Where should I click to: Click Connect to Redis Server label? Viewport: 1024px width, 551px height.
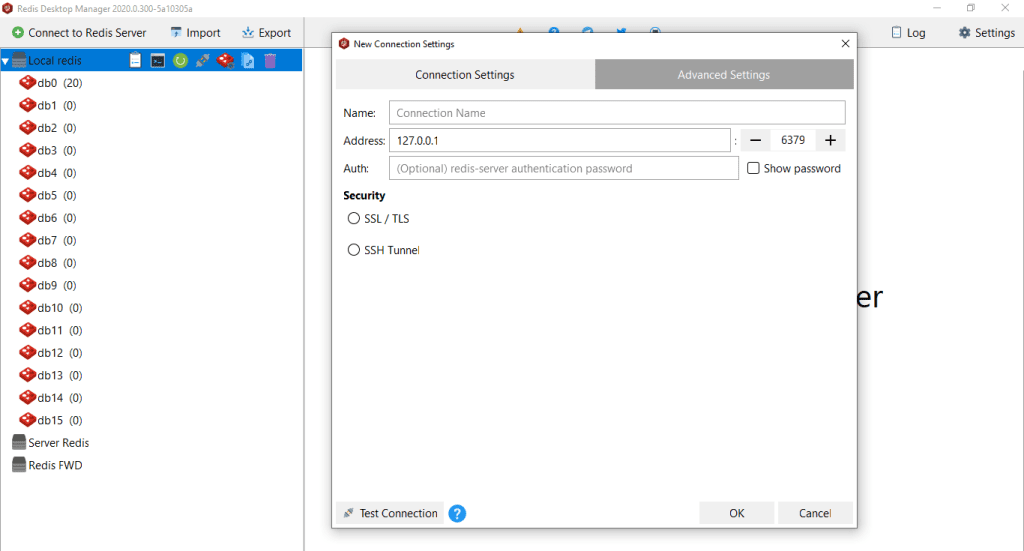pyautogui.click(x=87, y=33)
